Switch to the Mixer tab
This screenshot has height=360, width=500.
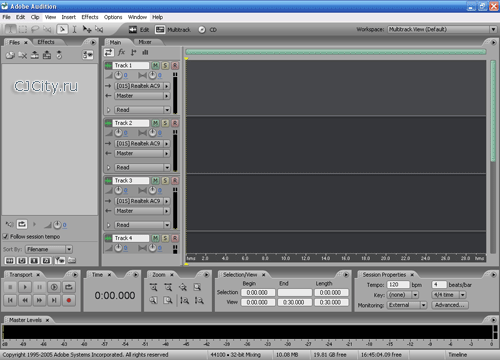[x=145, y=42]
